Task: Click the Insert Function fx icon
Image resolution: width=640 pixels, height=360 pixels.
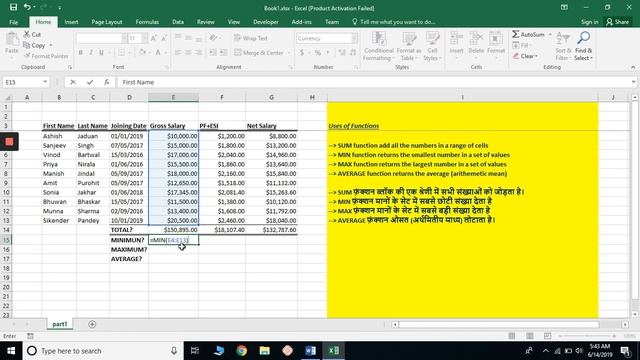Action: [x=107, y=82]
